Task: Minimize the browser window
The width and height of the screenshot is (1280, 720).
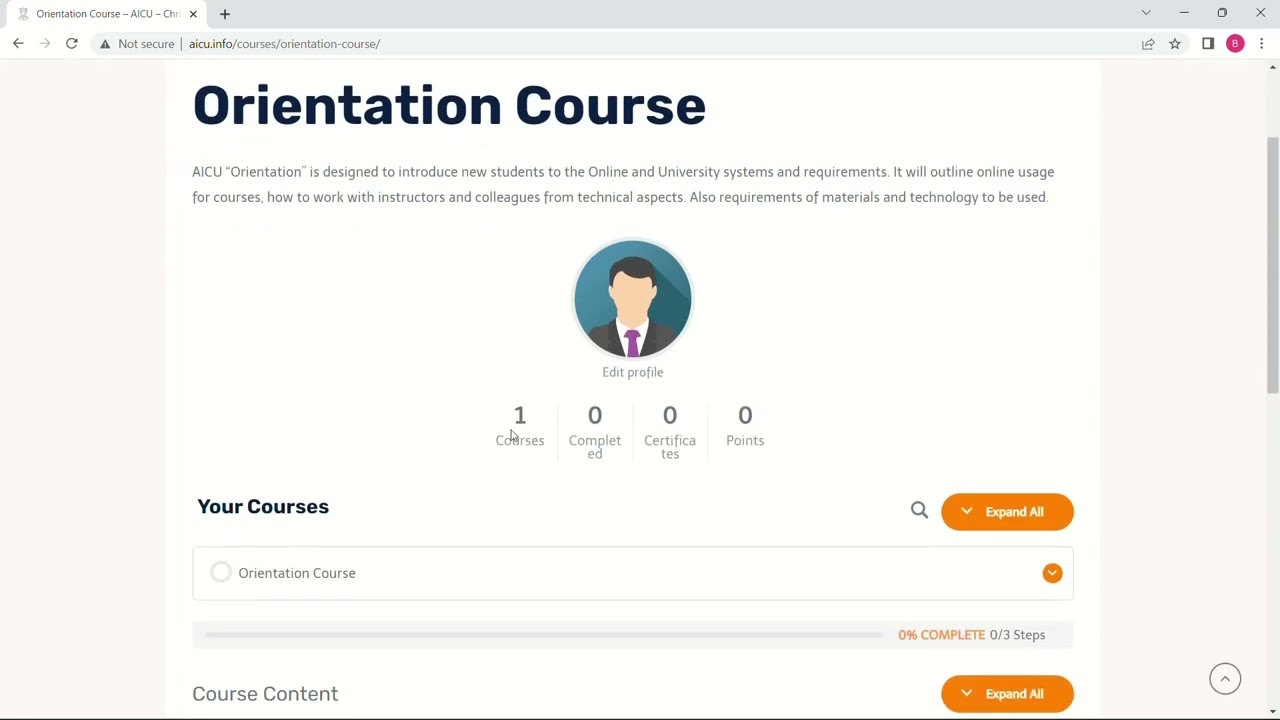Action: point(1184,13)
